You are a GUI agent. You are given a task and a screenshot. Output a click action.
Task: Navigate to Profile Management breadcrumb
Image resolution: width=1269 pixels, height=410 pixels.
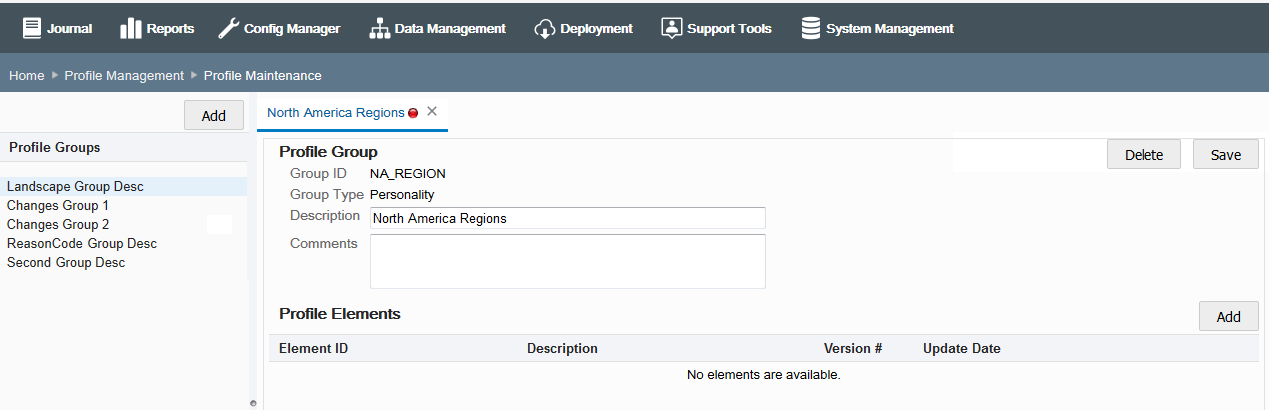[x=124, y=75]
